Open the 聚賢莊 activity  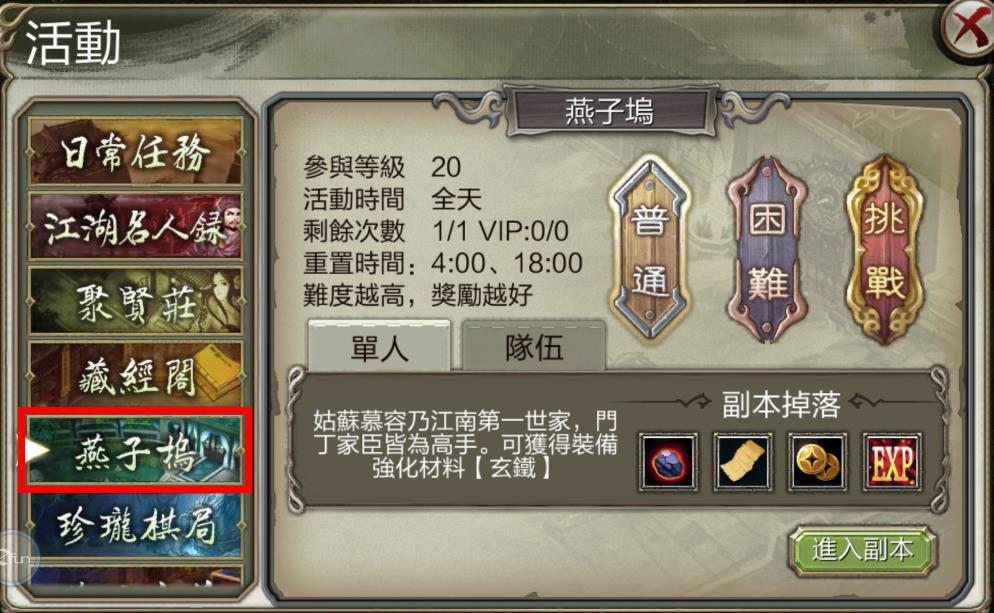tap(135, 301)
